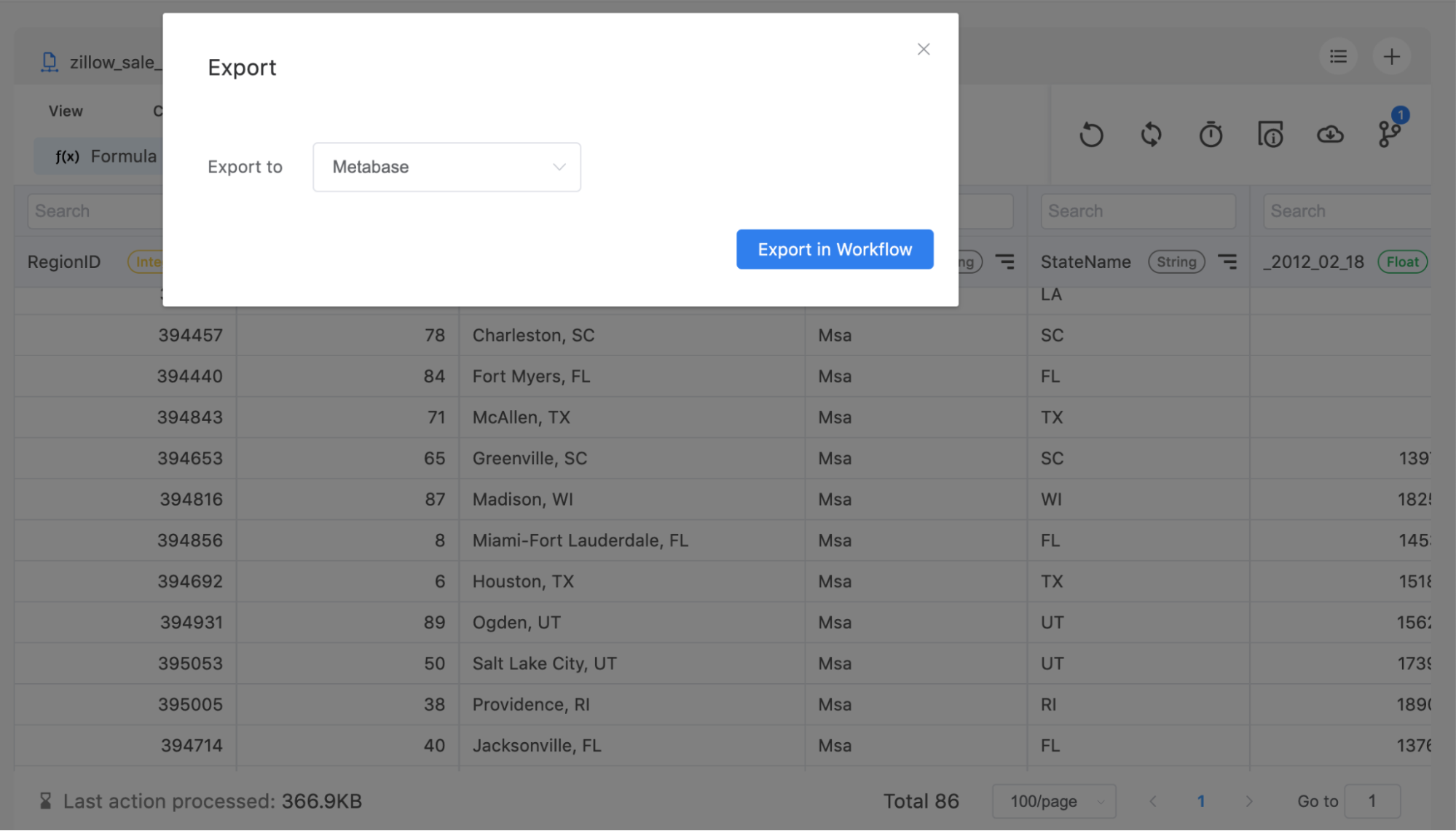The width and height of the screenshot is (1456, 831).
Task: Open StateName column sort filter icon
Action: [x=1227, y=261]
